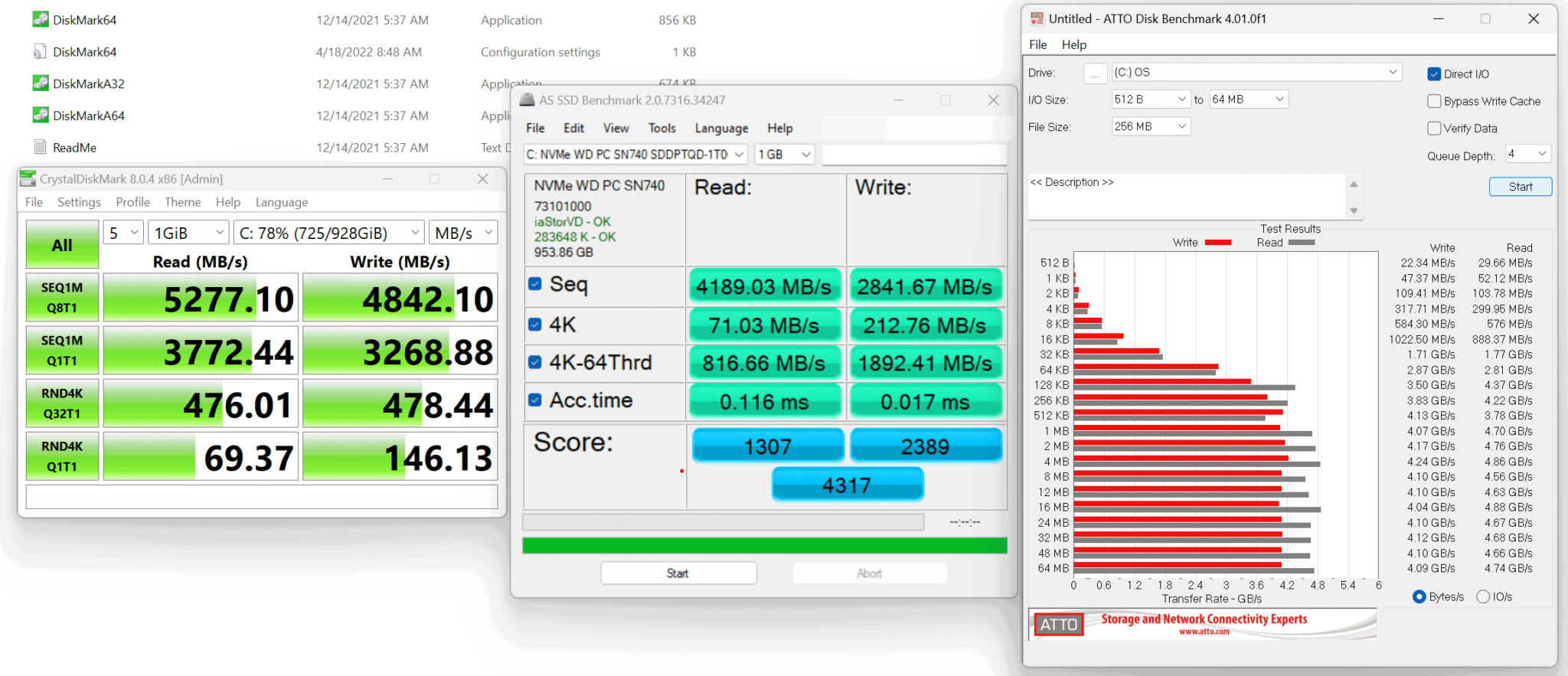
Task: Enable the Direct I/O checkbox in ATTO
Action: coord(1434,74)
